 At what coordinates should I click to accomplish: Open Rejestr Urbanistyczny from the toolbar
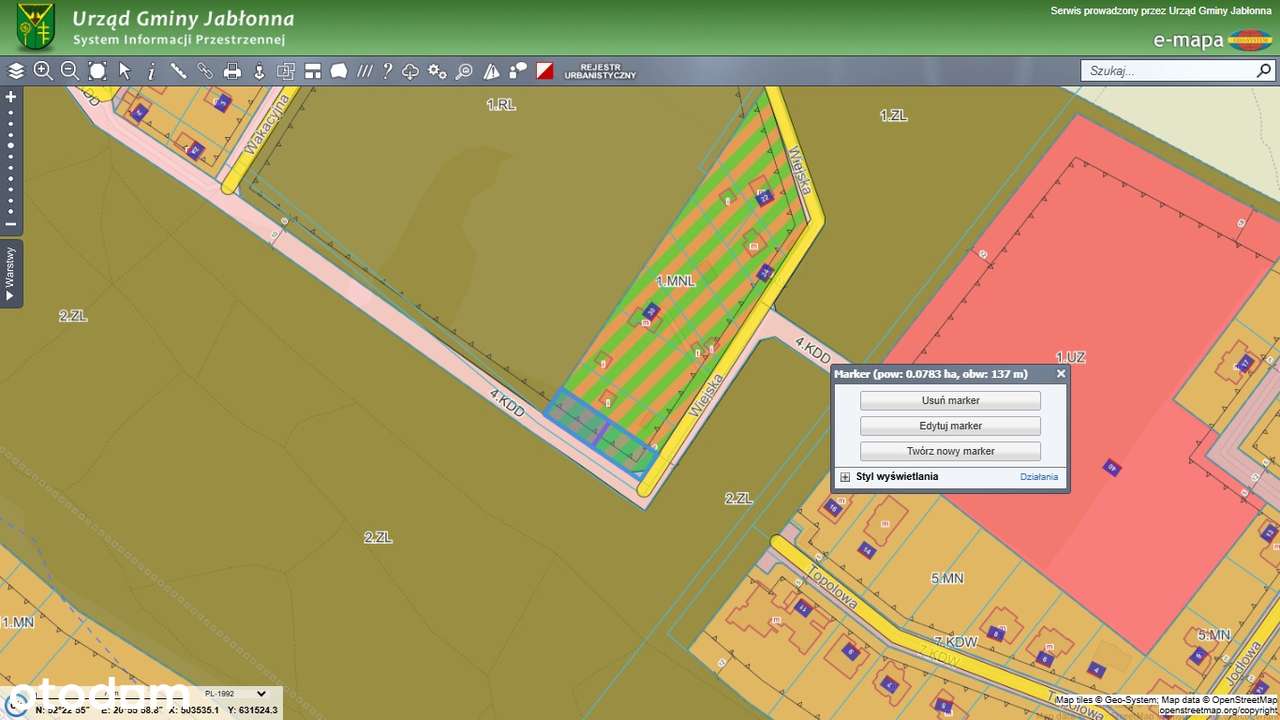coord(599,71)
